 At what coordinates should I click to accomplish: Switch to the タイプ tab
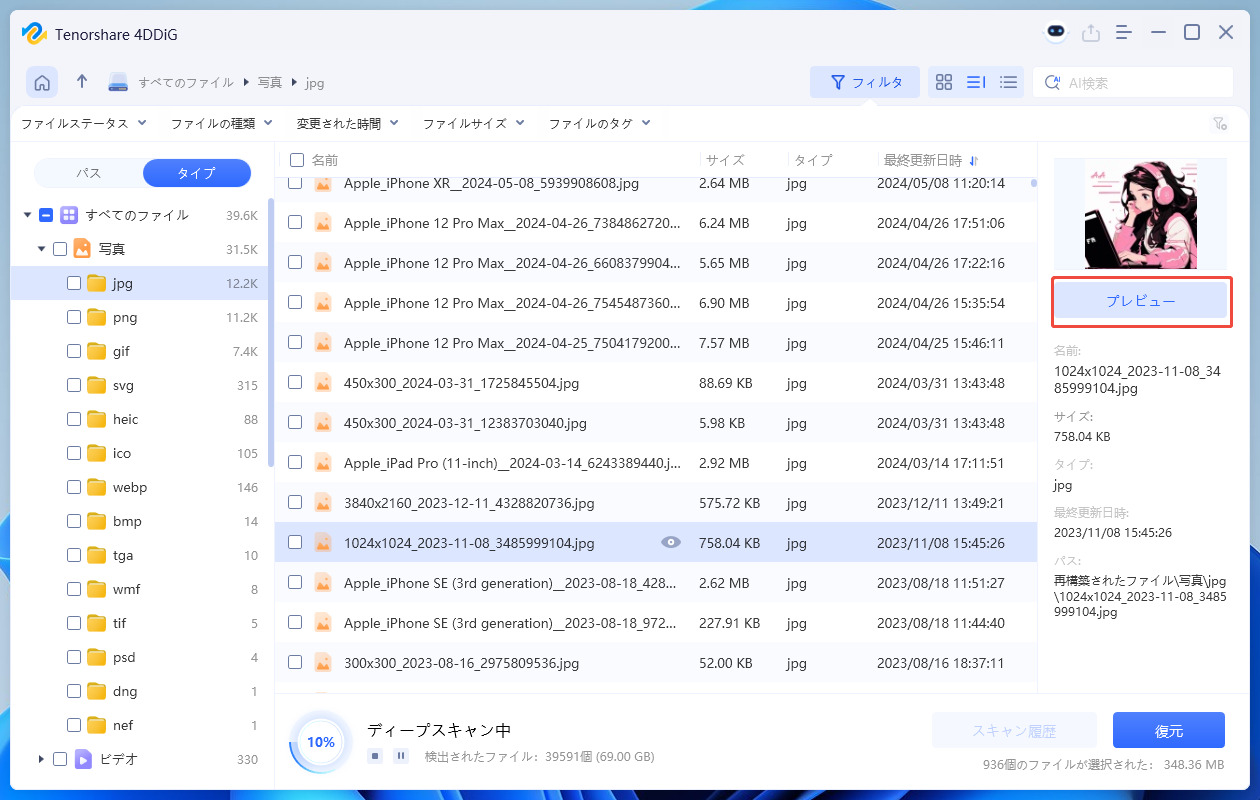point(196,173)
